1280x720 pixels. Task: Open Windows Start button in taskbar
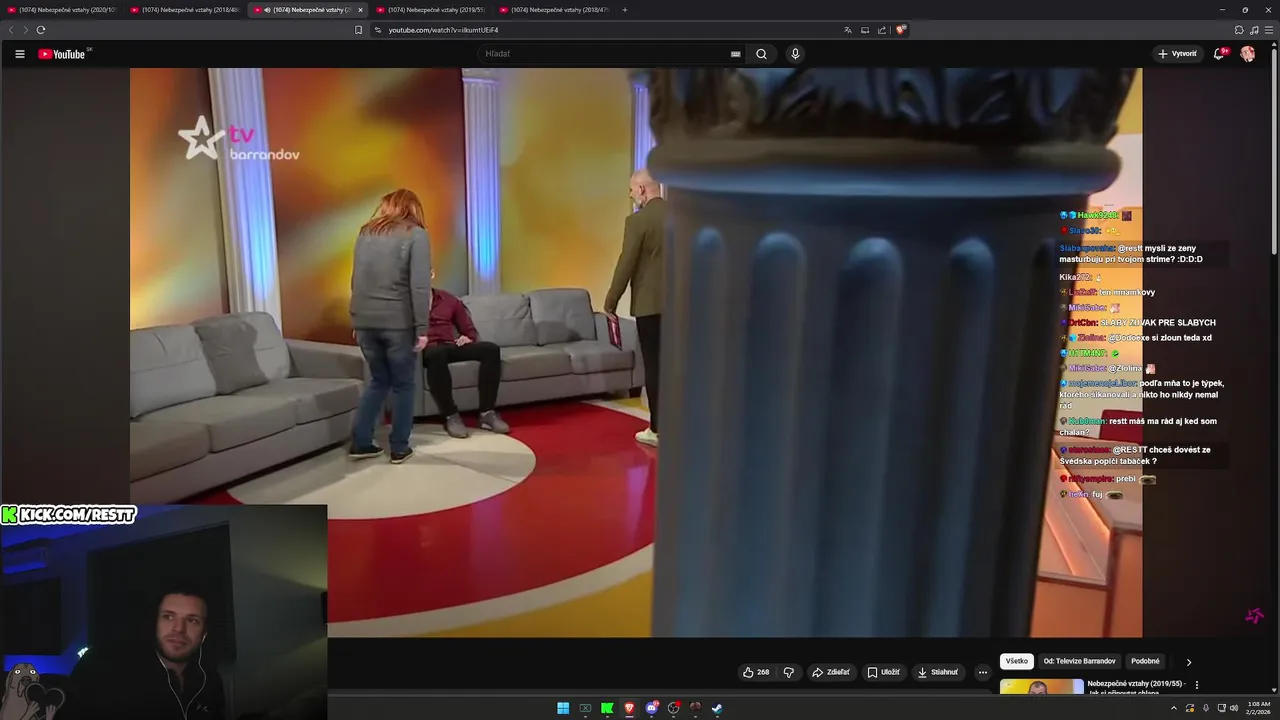pos(563,708)
